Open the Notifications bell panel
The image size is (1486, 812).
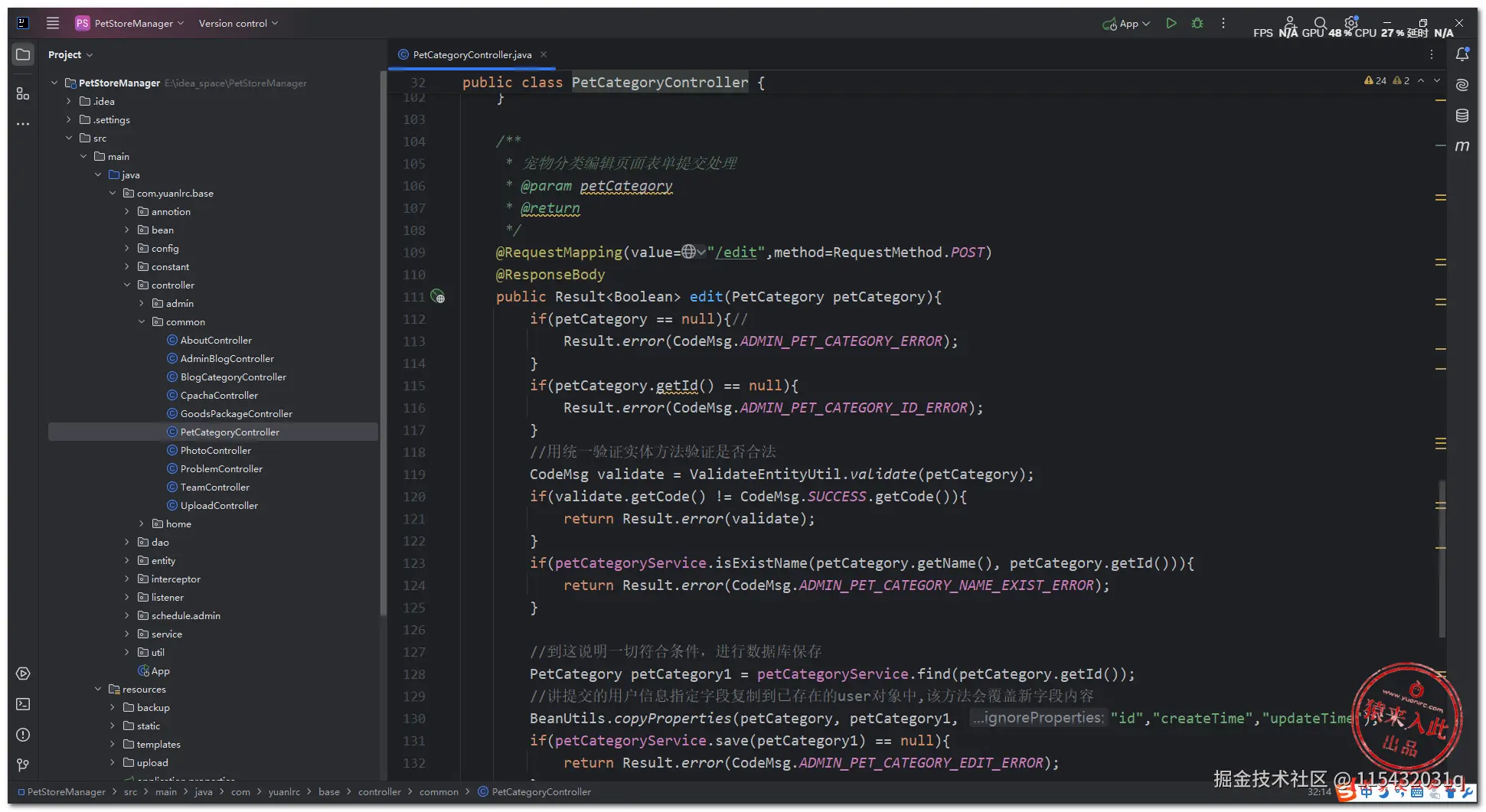[1462, 54]
